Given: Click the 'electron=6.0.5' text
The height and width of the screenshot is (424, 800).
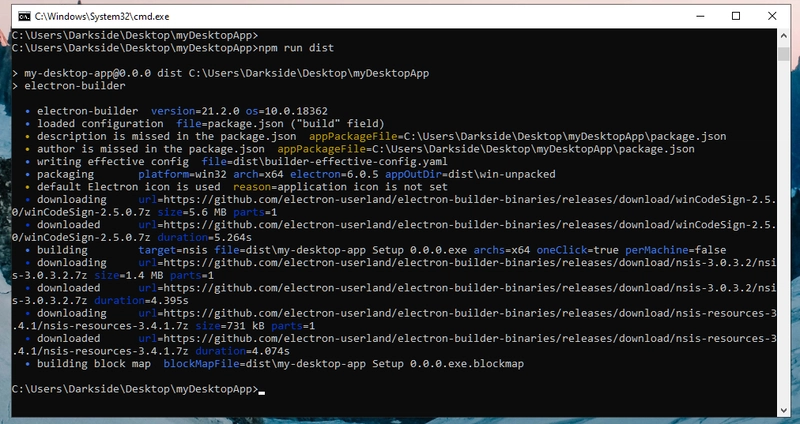Looking at the screenshot, I should (334, 174).
